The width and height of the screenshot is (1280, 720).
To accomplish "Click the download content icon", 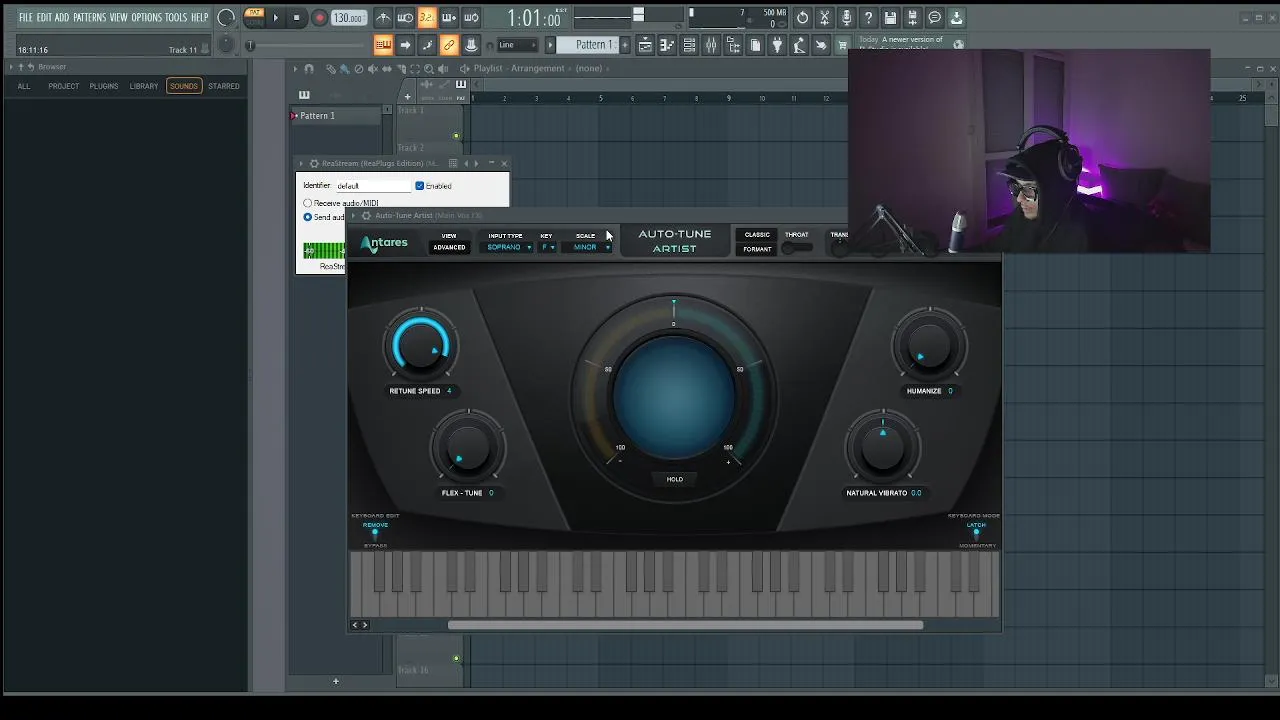I will click(956, 18).
